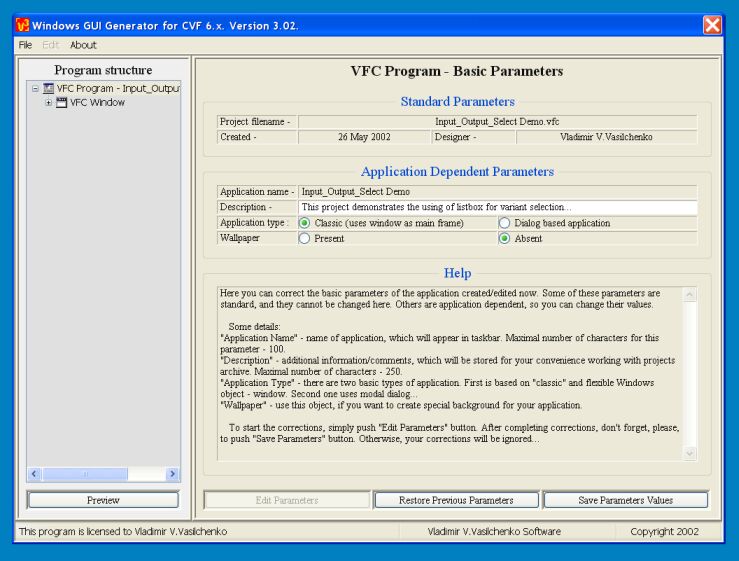Image resolution: width=739 pixels, height=561 pixels.
Task: Click the Application name field
Action: pyautogui.click(x=498, y=191)
